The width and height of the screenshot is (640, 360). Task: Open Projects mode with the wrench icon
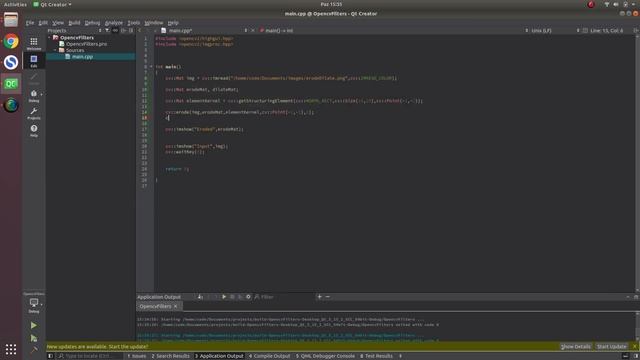point(34,113)
